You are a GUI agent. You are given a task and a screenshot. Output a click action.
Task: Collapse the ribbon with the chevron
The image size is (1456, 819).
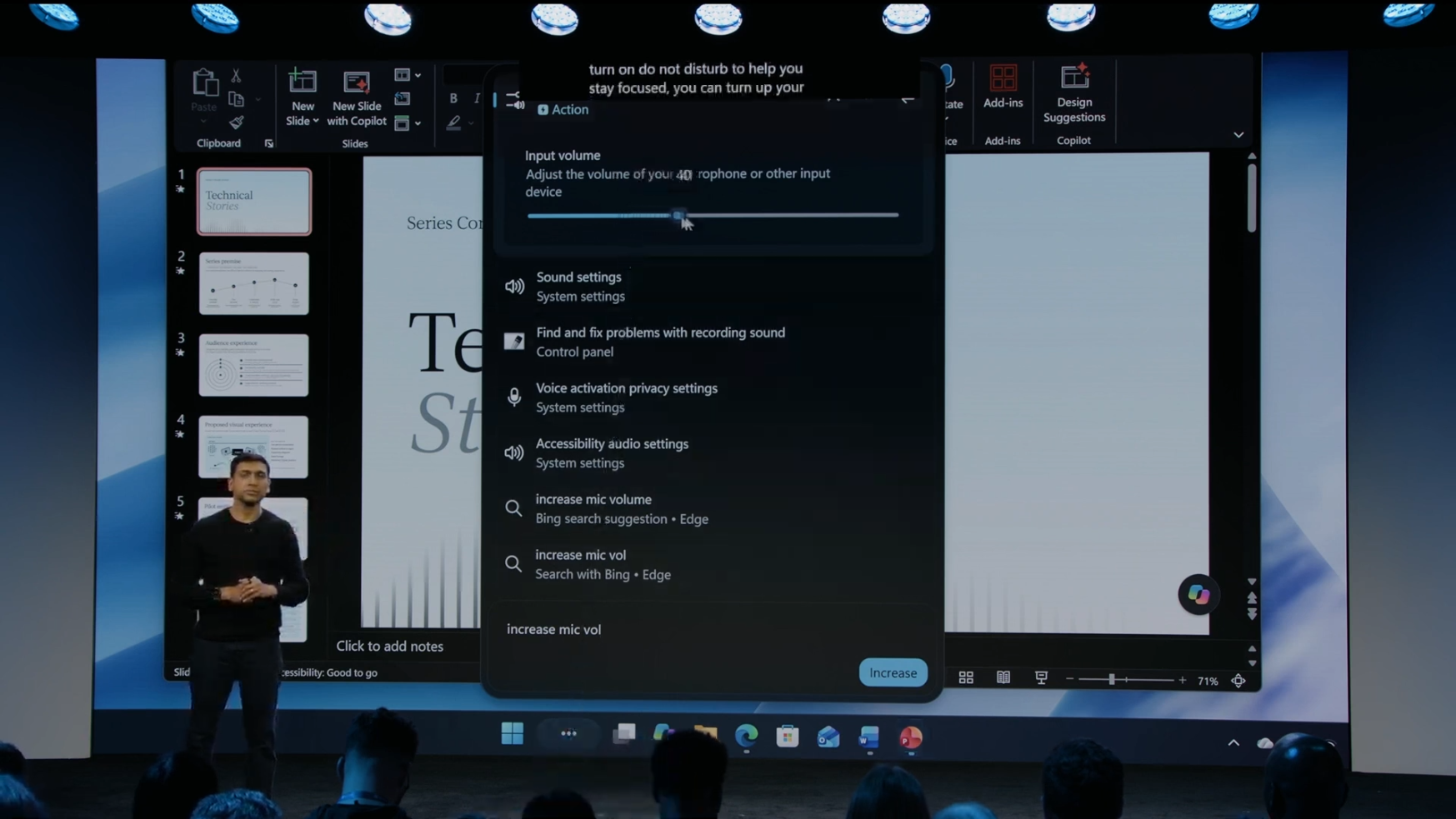click(1238, 135)
